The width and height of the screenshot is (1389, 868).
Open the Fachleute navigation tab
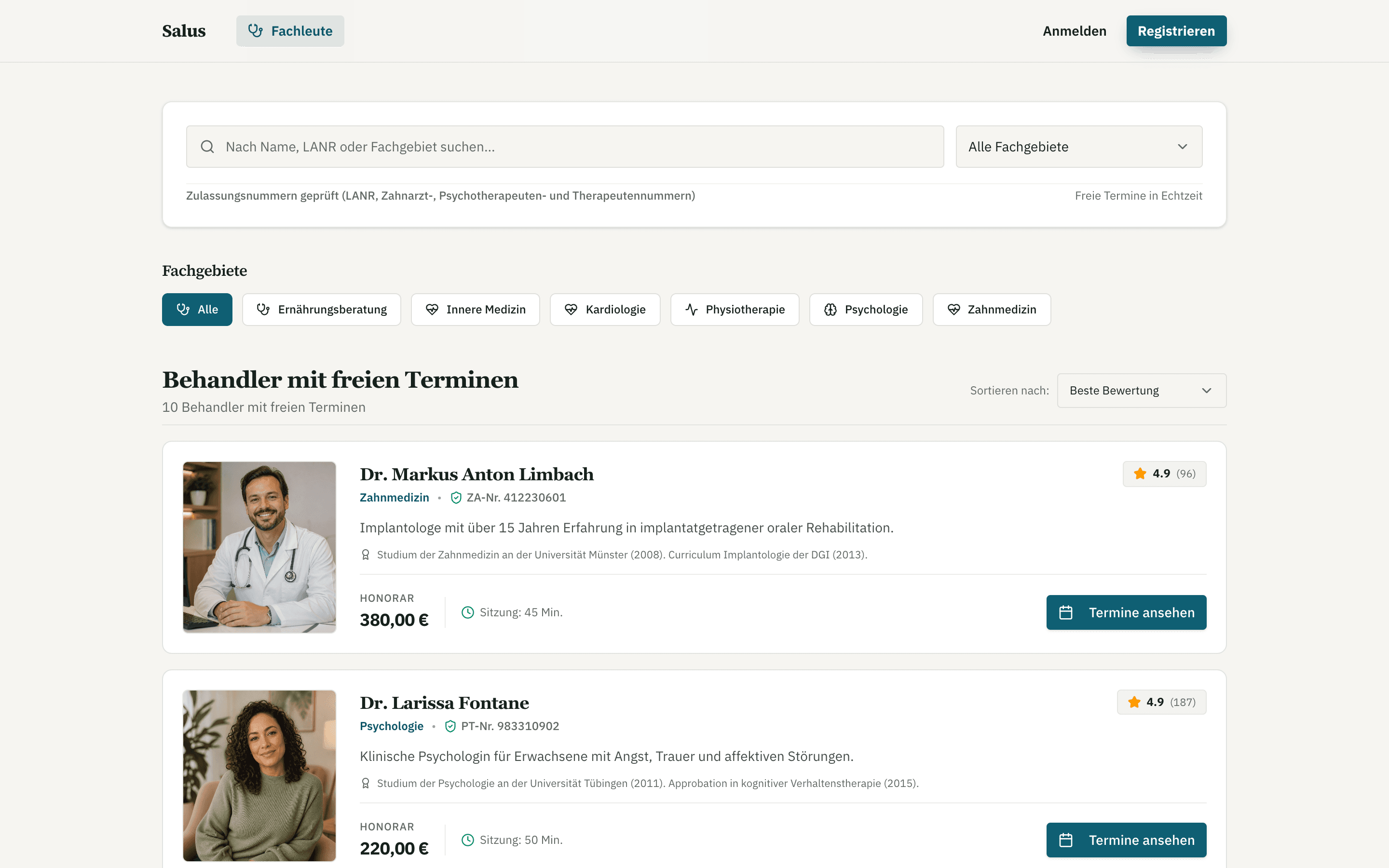[x=290, y=31]
